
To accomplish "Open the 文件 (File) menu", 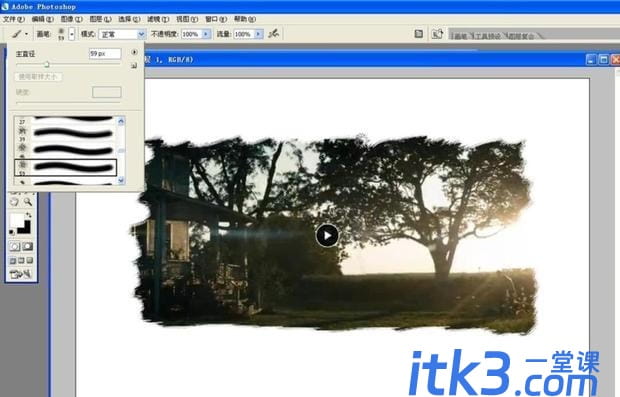I will point(14,19).
